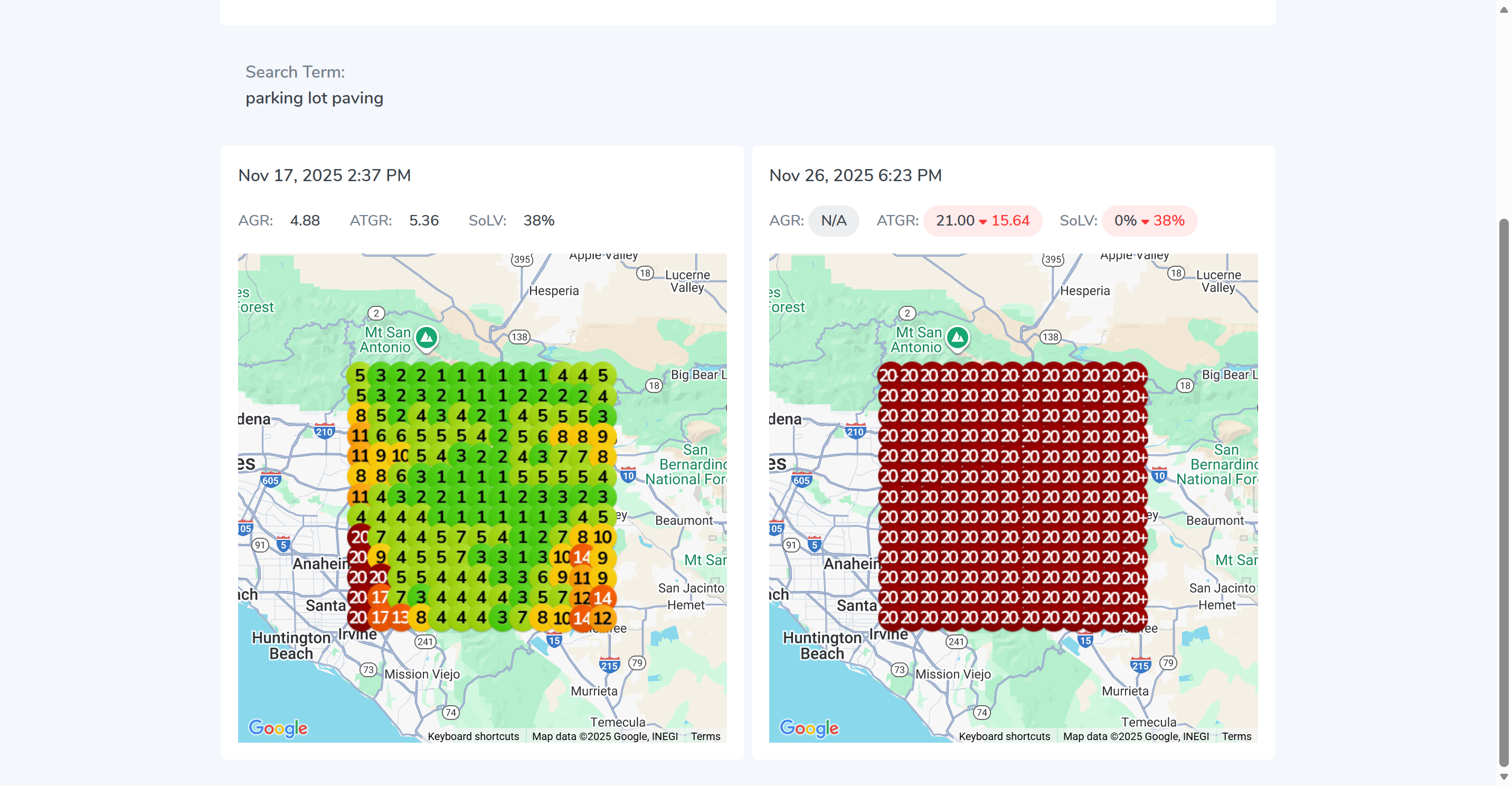Screen dimensions: 1512x786
Task: Click the AGR N/A badge
Action: 833,221
